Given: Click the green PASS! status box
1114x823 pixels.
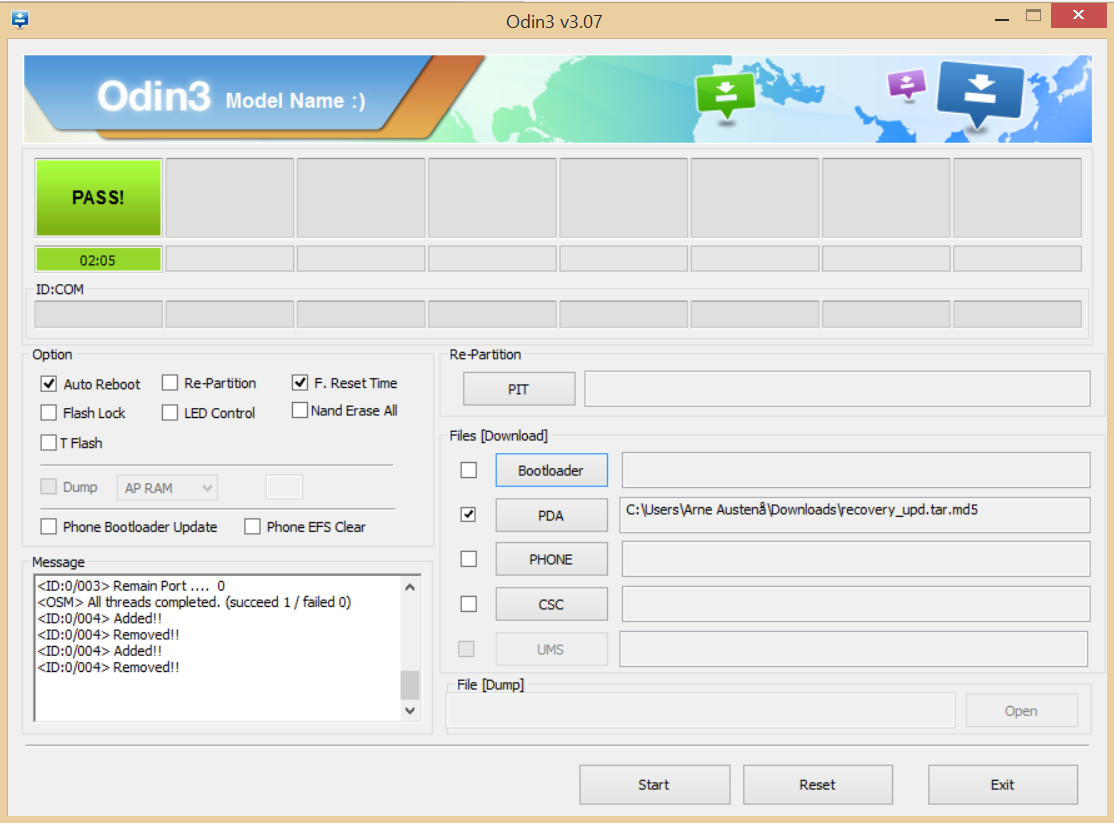Looking at the screenshot, I should tap(98, 198).
